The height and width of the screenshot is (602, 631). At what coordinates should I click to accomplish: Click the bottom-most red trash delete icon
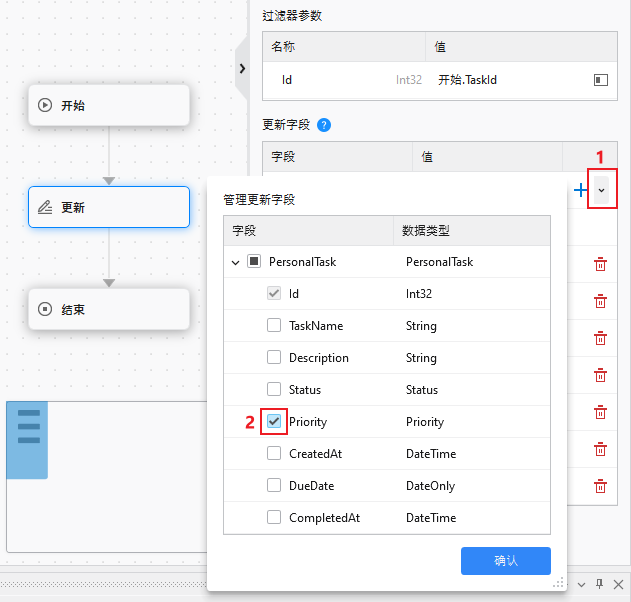pyautogui.click(x=600, y=486)
